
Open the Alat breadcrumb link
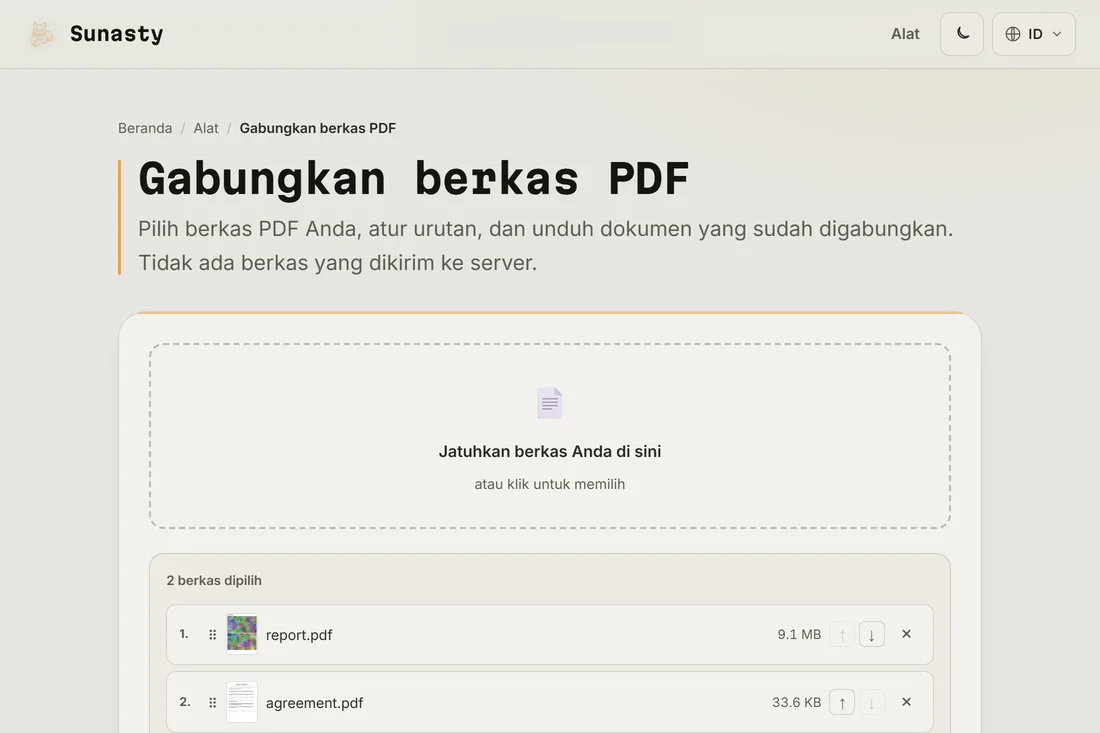point(206,128)
